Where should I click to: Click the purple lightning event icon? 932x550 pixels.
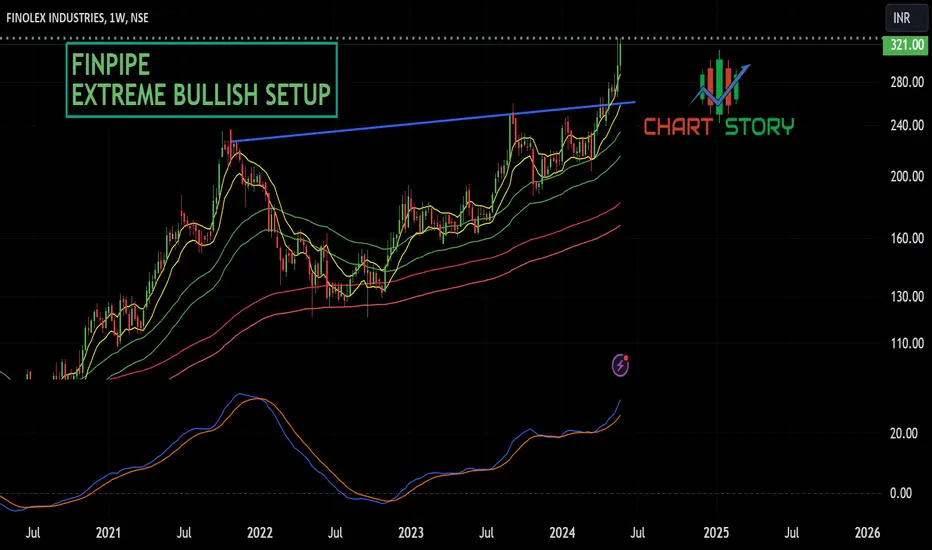621,365
